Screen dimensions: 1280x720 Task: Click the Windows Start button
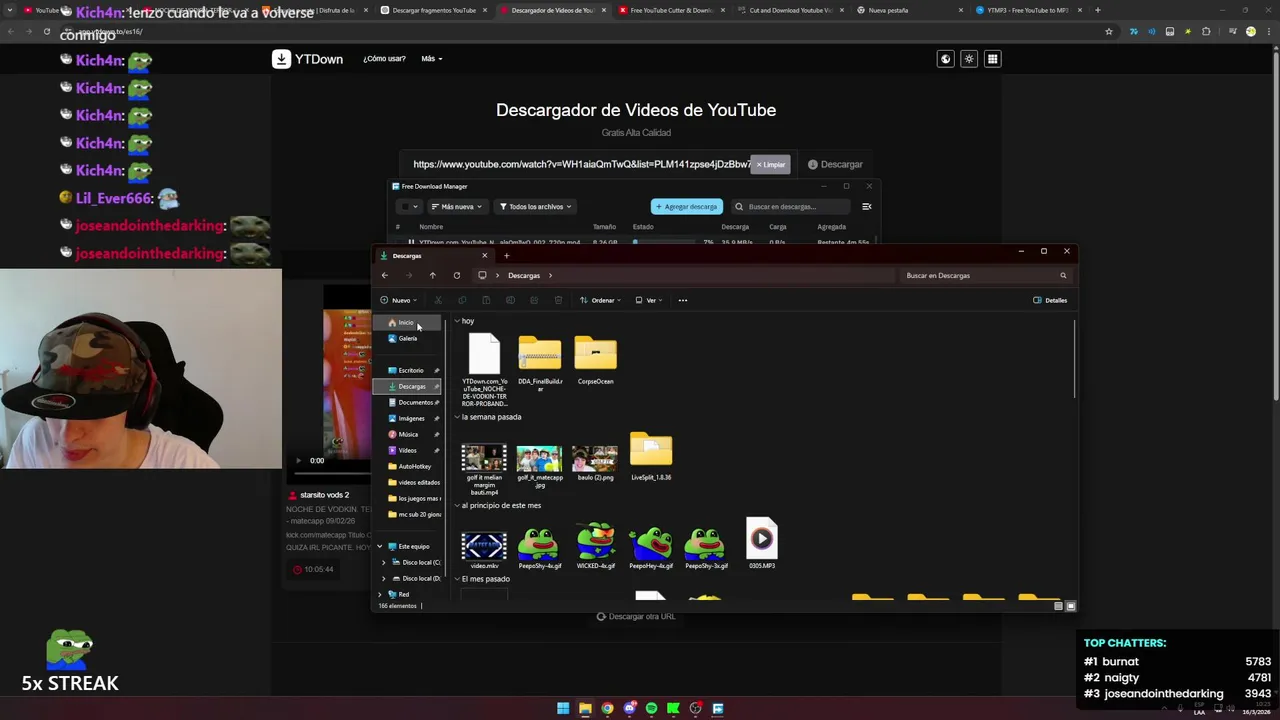click(x=563, y=708)
